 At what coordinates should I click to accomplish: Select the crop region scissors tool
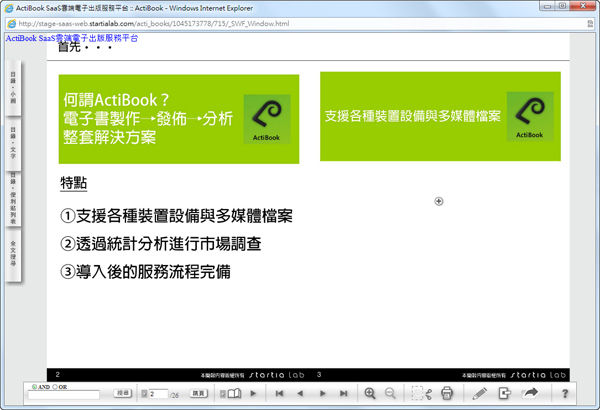pyautogui.click(x=422, y=393)
